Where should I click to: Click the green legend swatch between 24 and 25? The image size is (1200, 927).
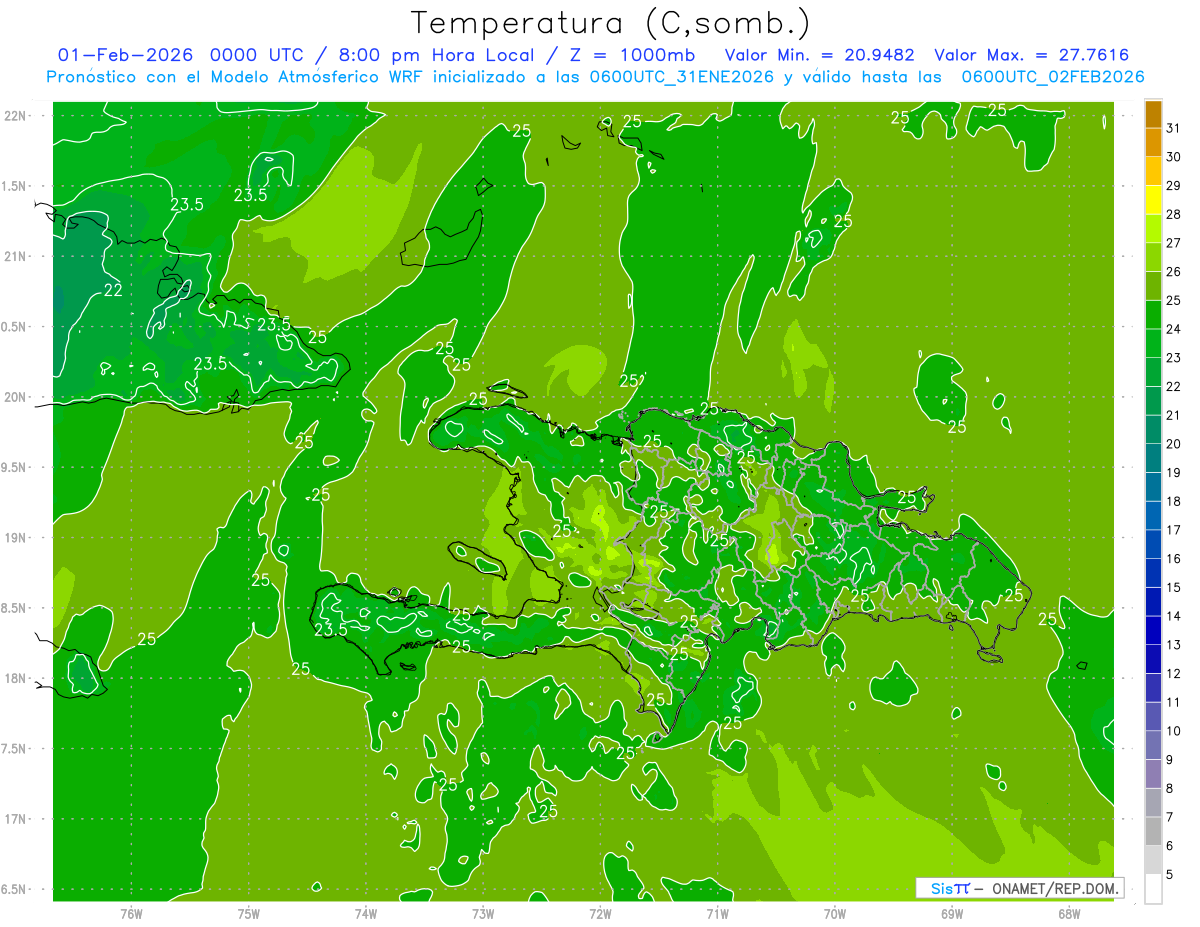1153,315
